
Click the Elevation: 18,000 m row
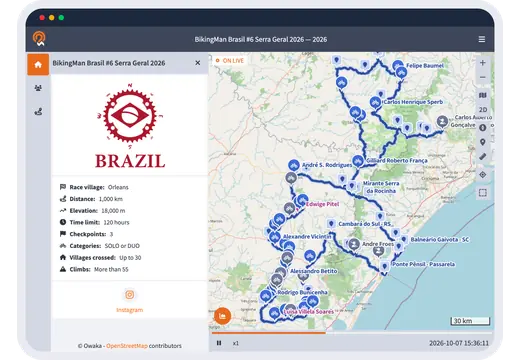[x=92, y=211]
